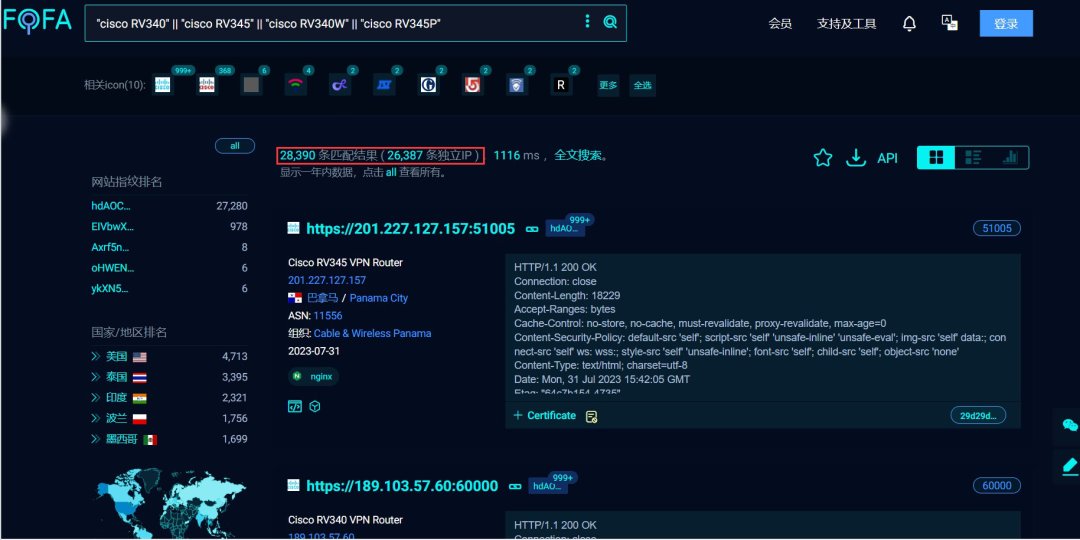The width and height of the screenshot is (1080, 540).
Task: Click Cable & Wireless Panama link
Action: click(373, 333)
